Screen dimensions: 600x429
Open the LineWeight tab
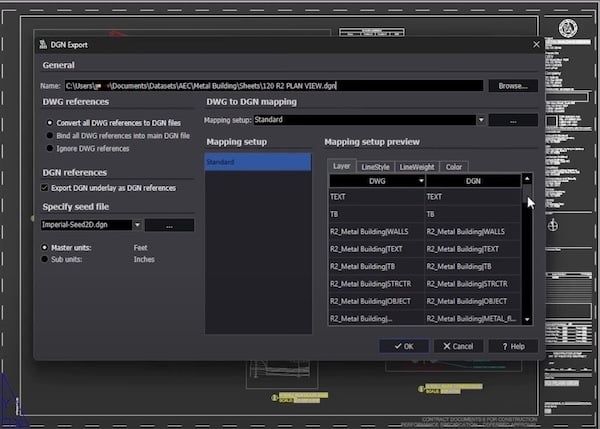[x=416, y=166]
